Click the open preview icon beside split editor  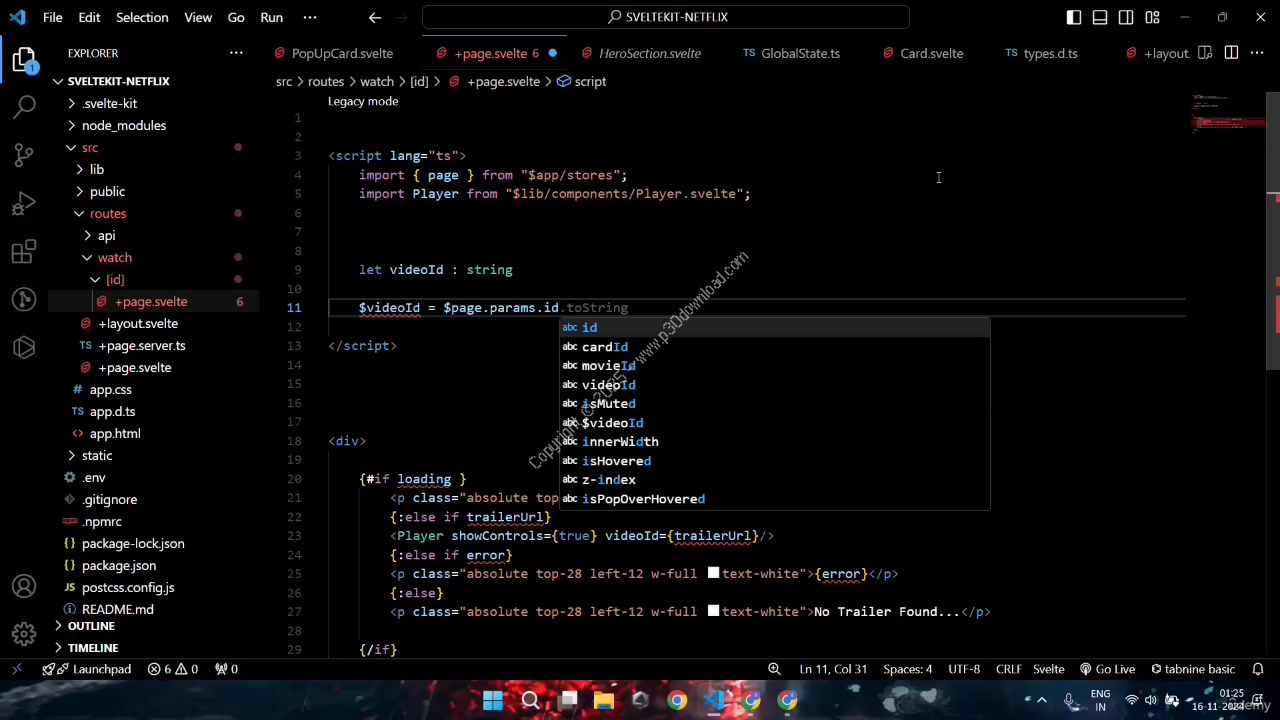[1205, 53]
